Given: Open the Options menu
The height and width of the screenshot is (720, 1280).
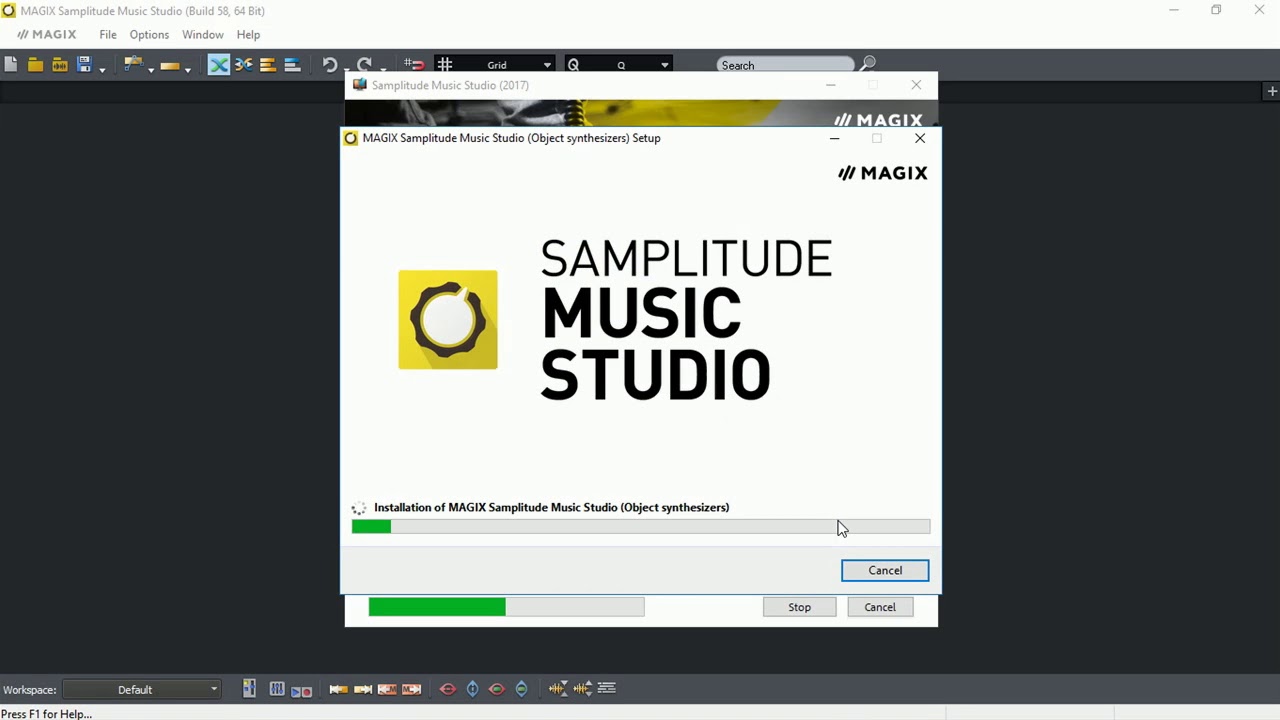Looking at the screenshot, I should coord(149,34).
